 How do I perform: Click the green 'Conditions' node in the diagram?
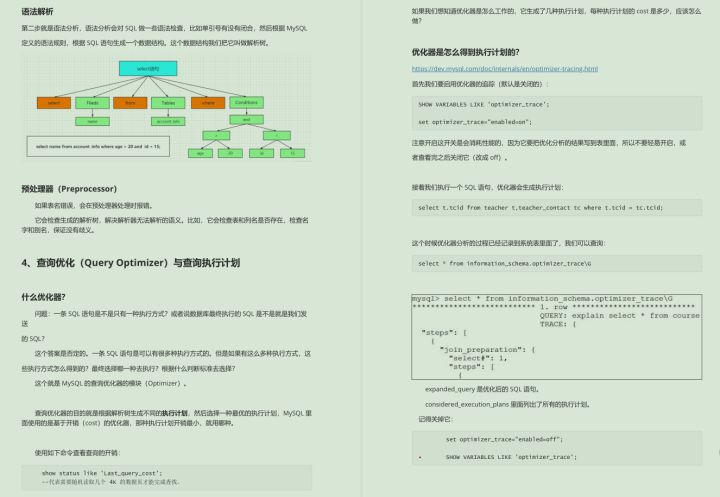click(x=247, y=102)
